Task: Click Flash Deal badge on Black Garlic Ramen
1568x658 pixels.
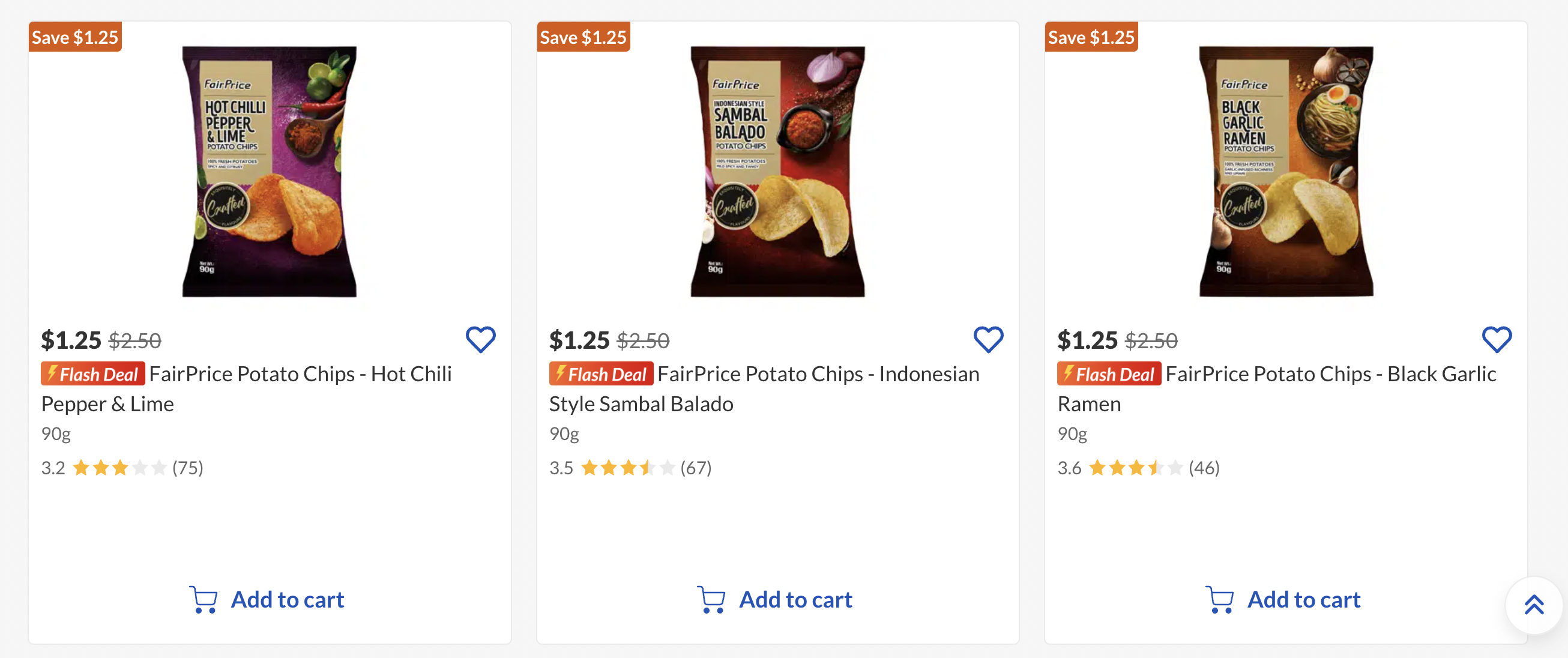Action: click(1109, 375)
